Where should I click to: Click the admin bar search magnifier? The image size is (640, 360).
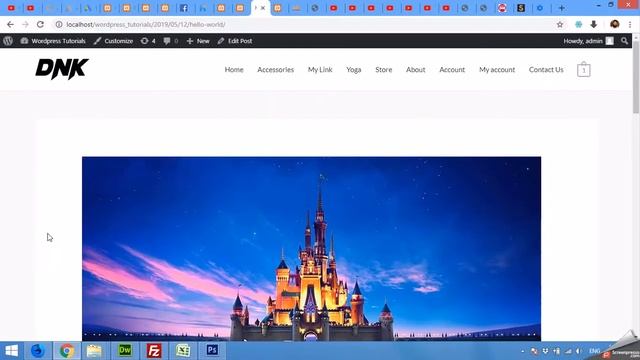click(x=624, y=41)
